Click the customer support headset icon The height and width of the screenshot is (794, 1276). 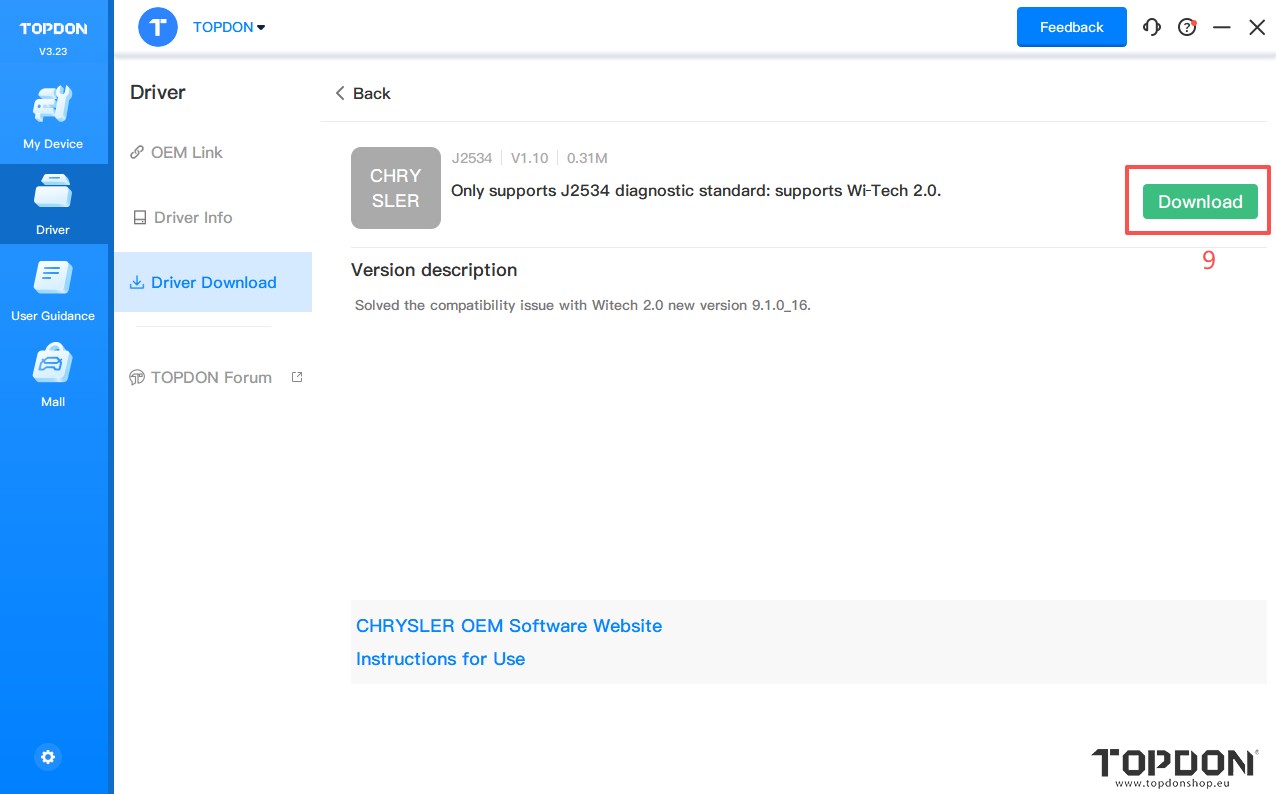(x=1152, y=28)
